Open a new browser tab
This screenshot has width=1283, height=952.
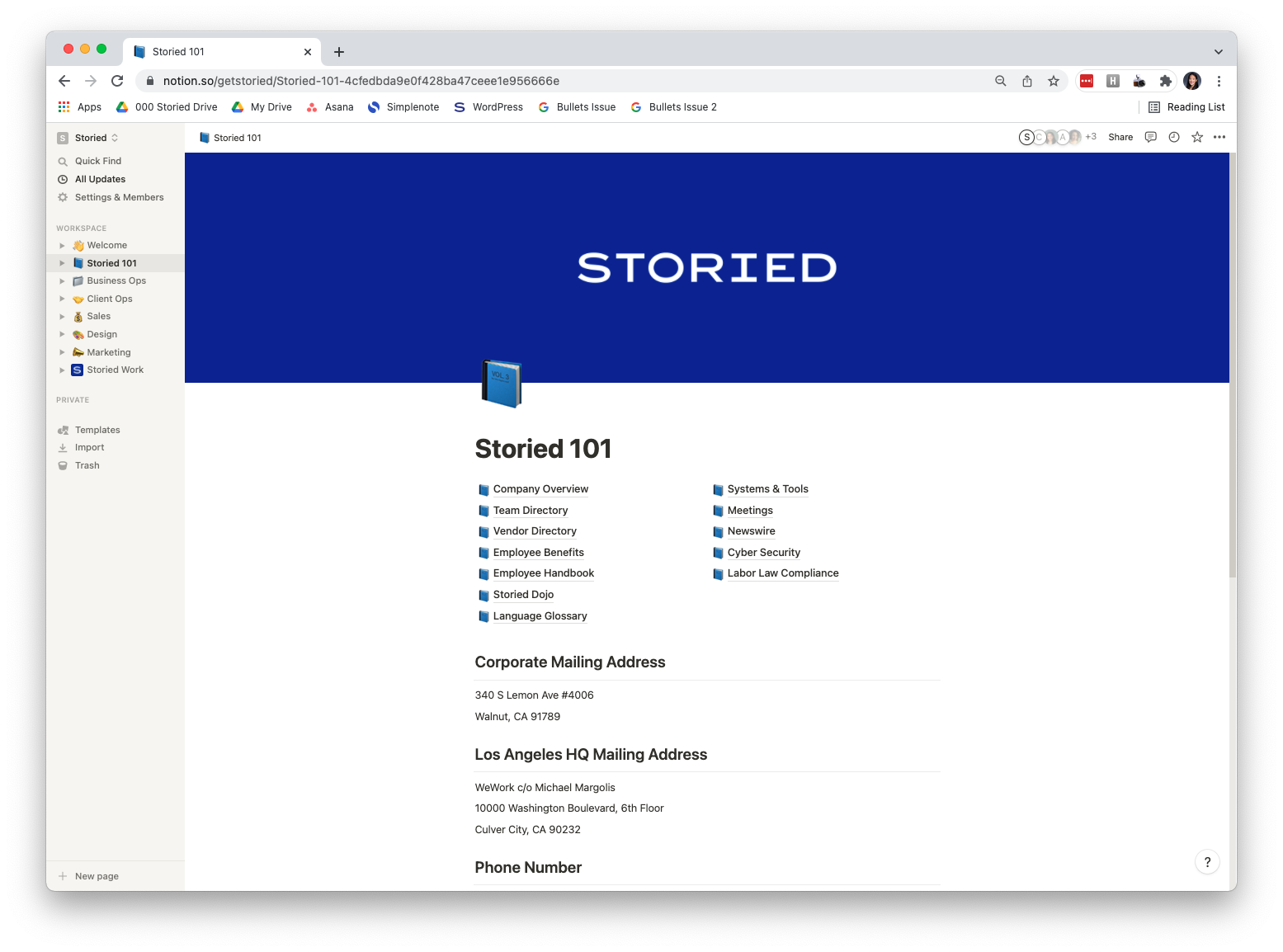339,52
